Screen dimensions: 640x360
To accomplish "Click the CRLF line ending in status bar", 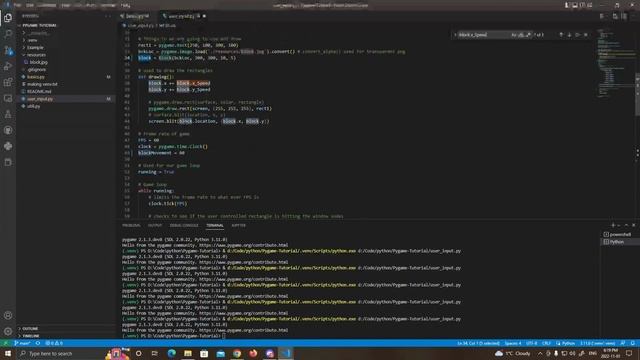I will point(546,343).
